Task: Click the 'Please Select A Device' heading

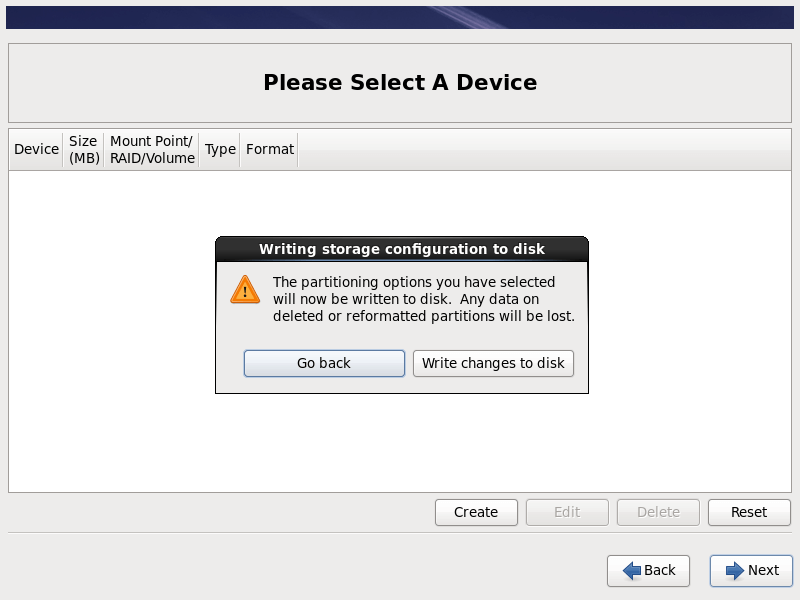Action: coord(400,82)
